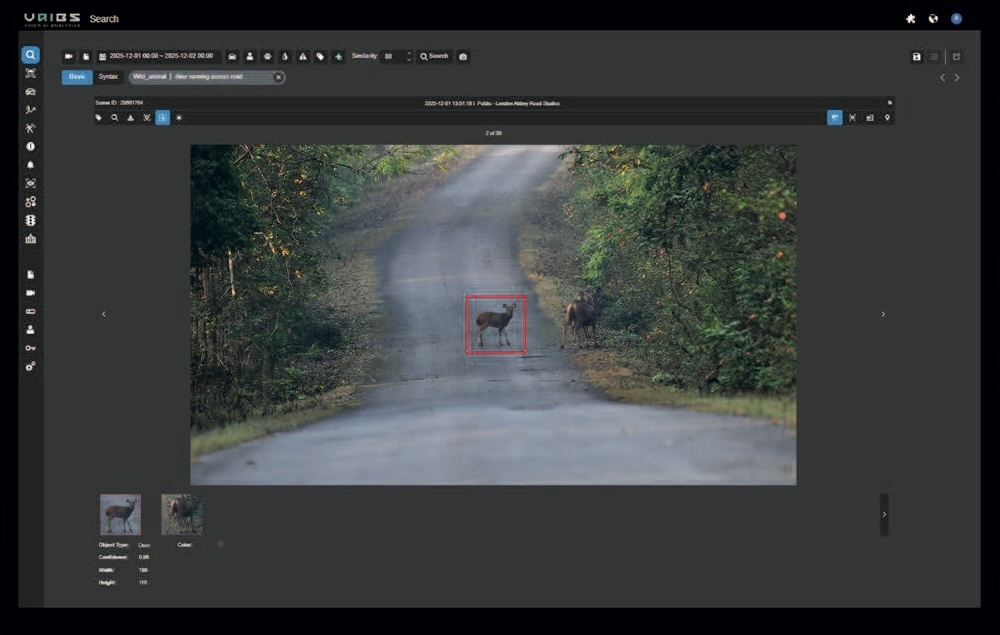Remove the Wild_animal deer search query chip

coord(278,77)
